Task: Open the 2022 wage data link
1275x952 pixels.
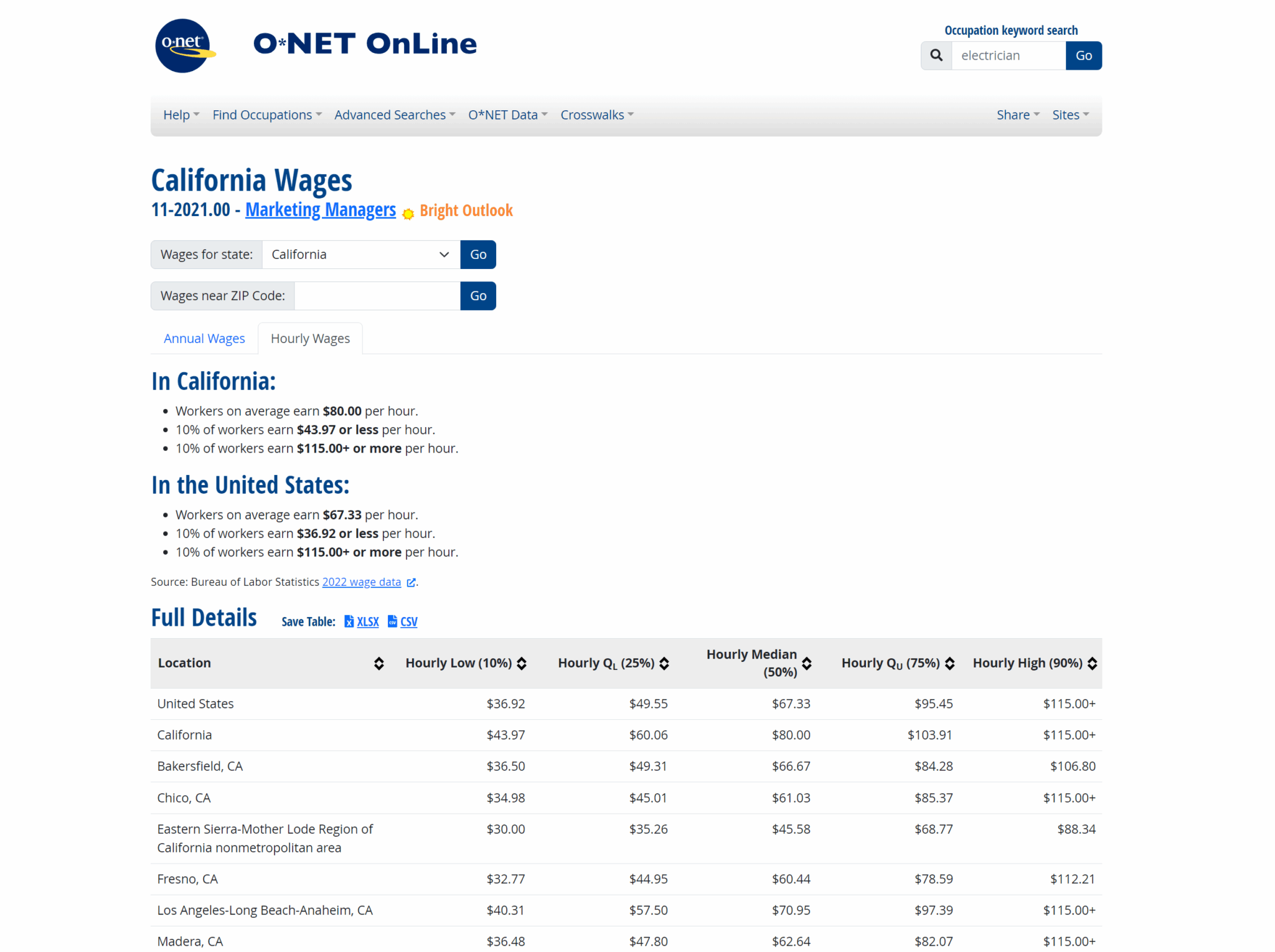Action: click(362, 582)
